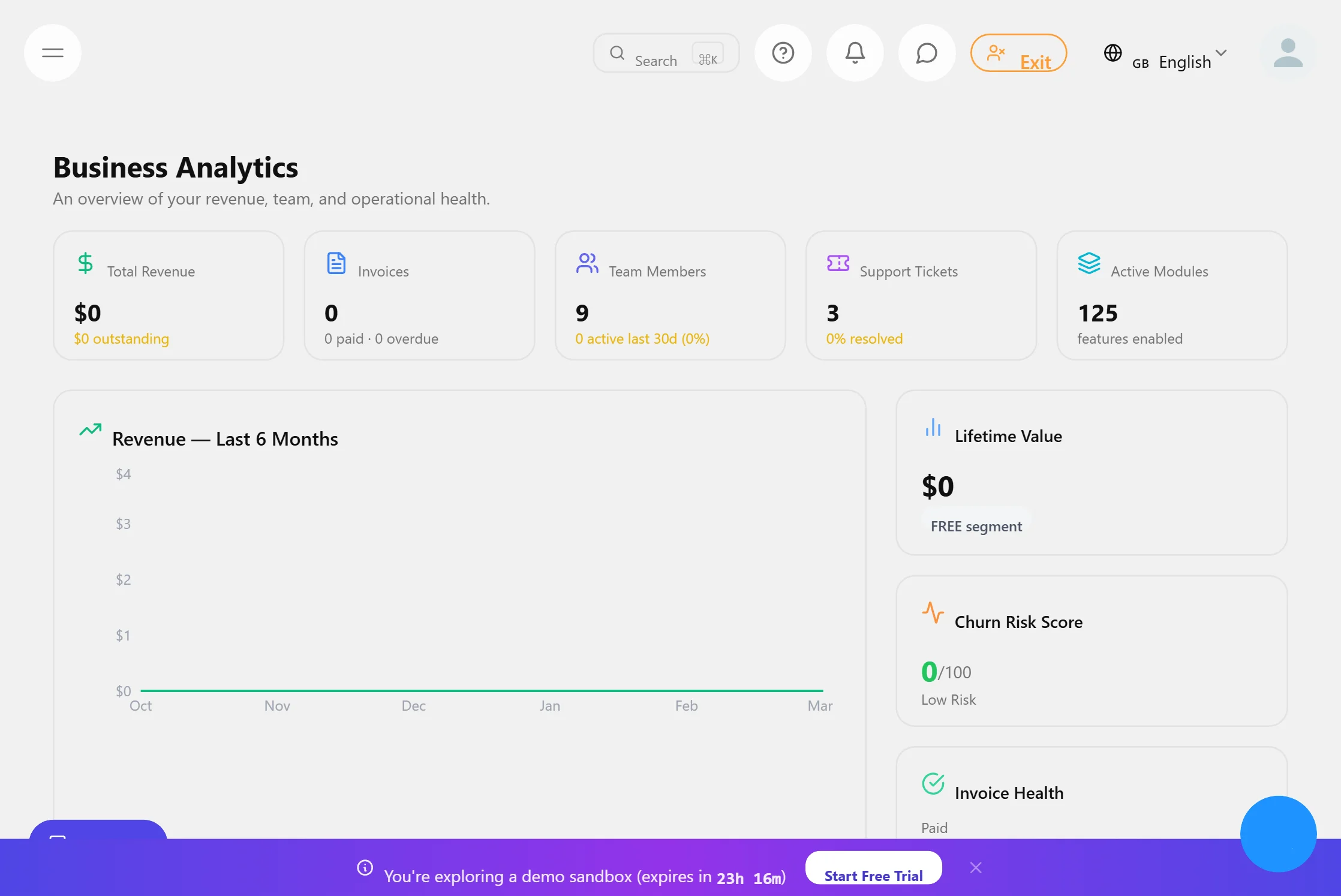Click the Churn Risk waveform icon
Screen dimensions: 1341x896
[934, 613]
